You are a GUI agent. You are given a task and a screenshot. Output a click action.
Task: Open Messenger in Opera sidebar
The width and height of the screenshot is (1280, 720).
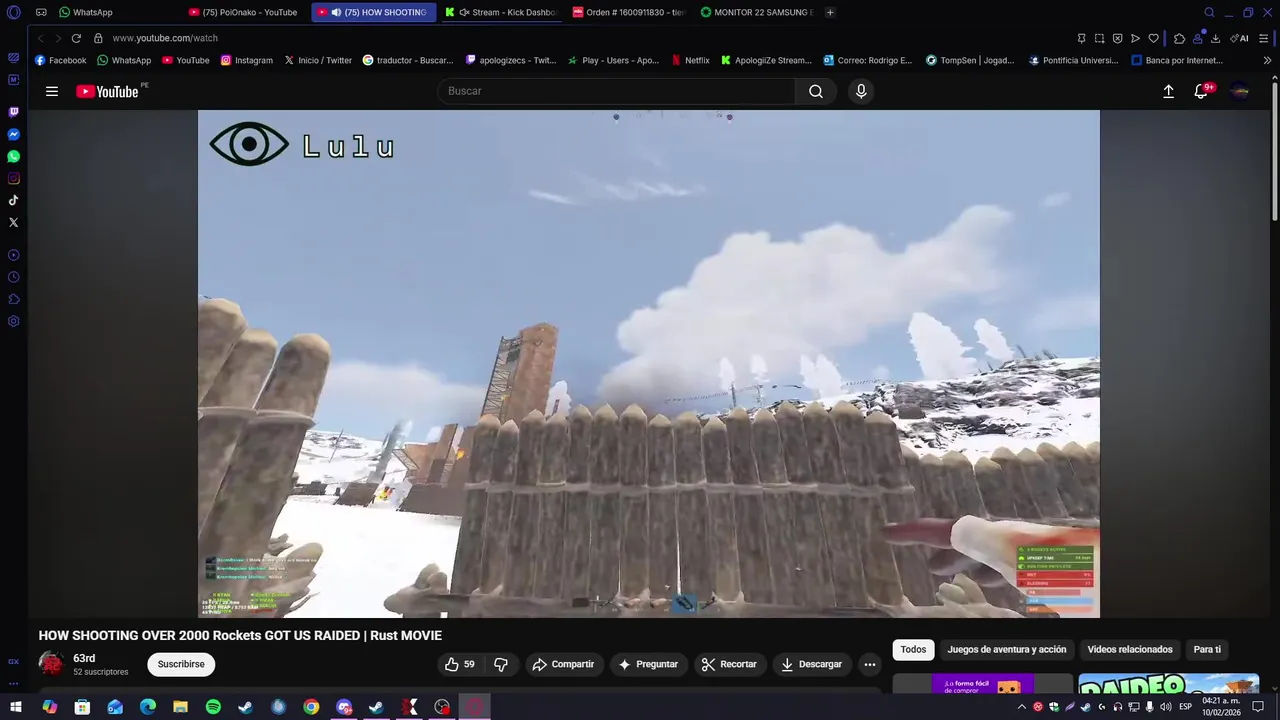pyautogui.click(x=13, y=134)
